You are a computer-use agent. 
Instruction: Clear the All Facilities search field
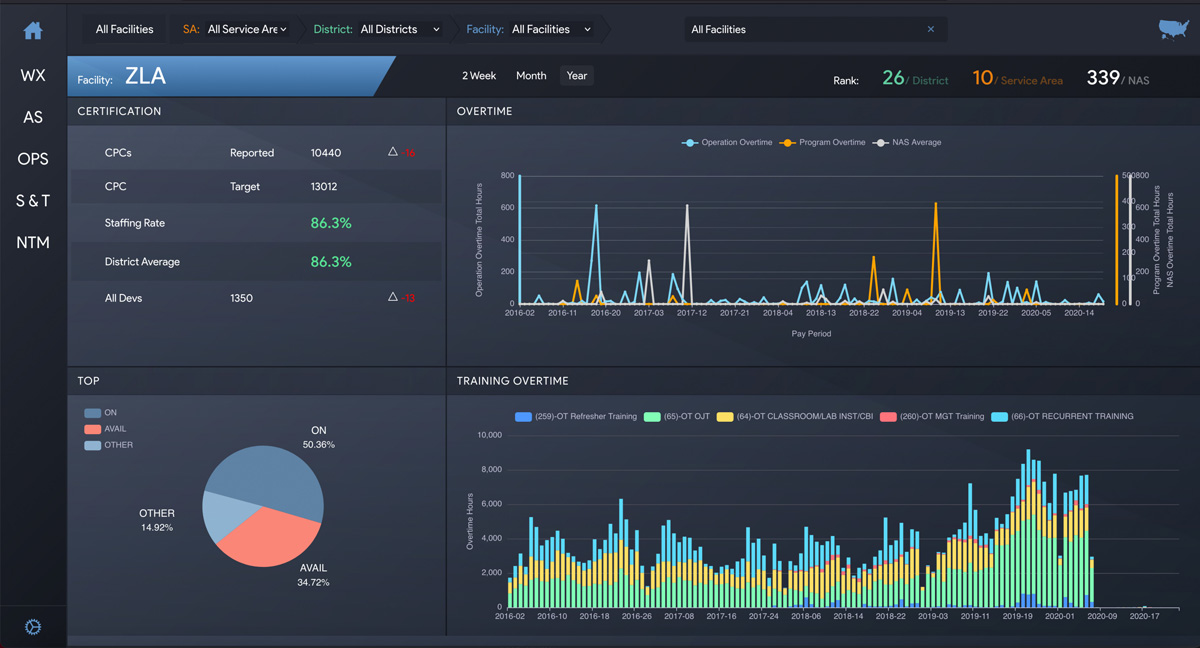tap(930, 30)
